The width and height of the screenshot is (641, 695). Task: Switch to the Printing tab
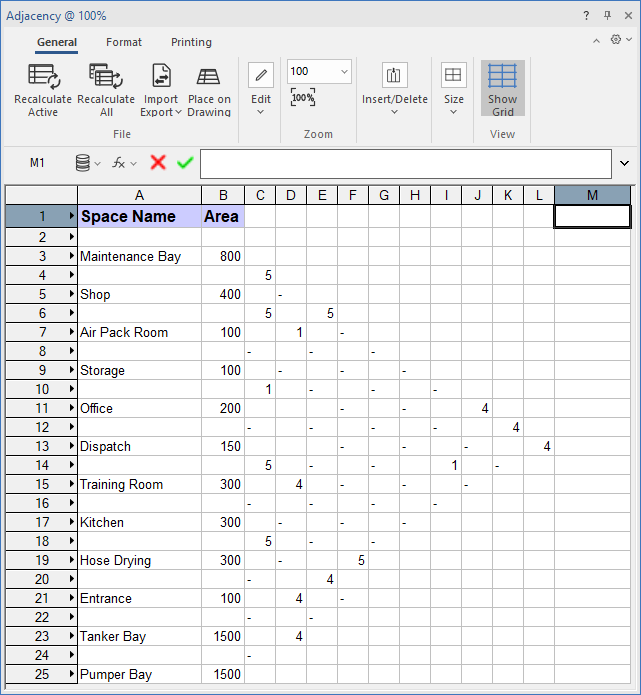point(191,42)
